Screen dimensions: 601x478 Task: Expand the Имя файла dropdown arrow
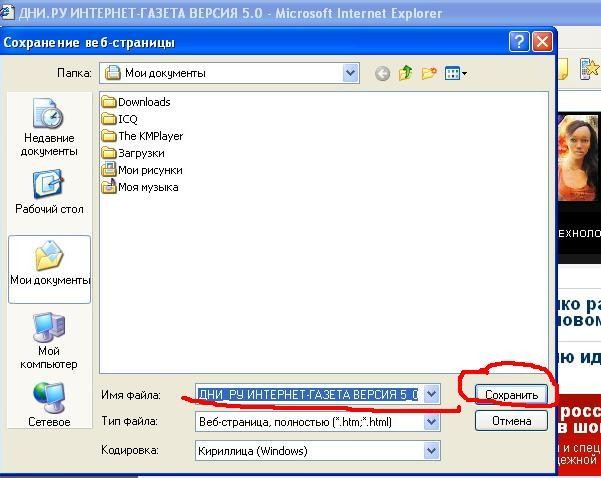432,394
